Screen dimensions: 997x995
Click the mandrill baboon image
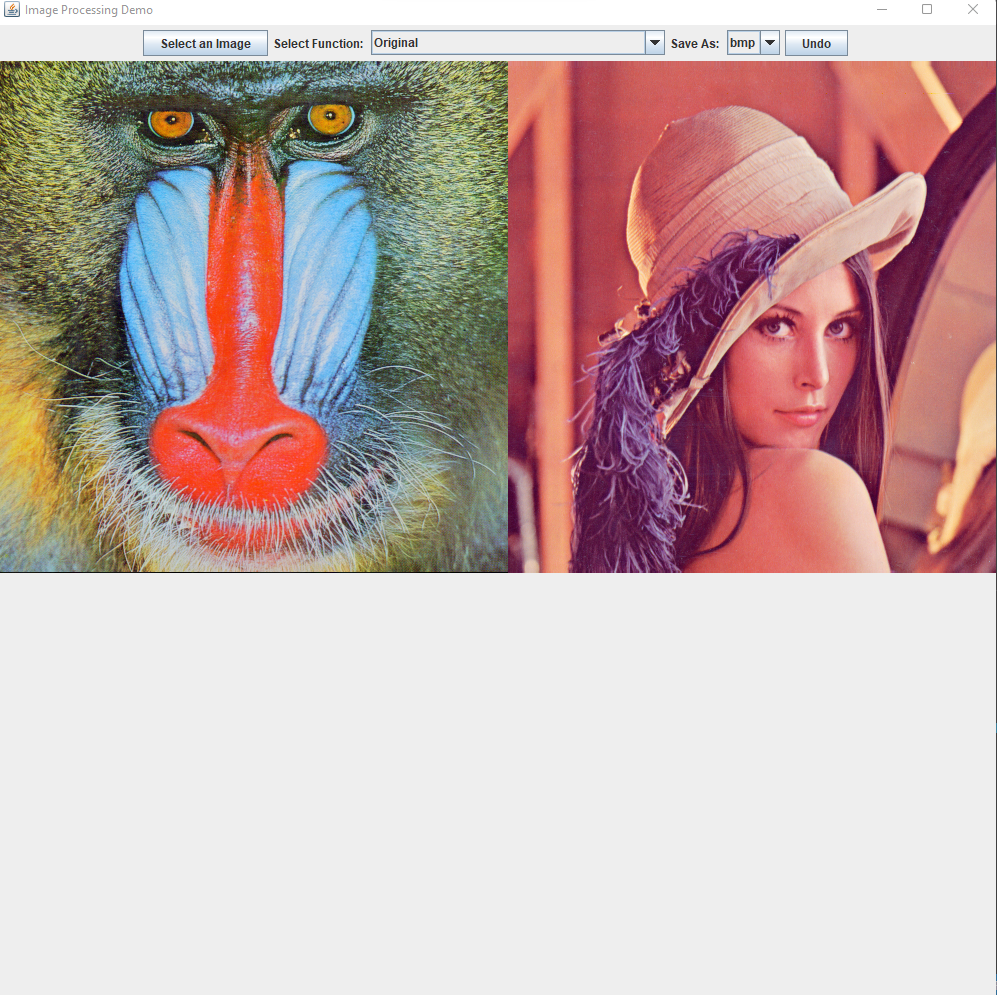254,317
